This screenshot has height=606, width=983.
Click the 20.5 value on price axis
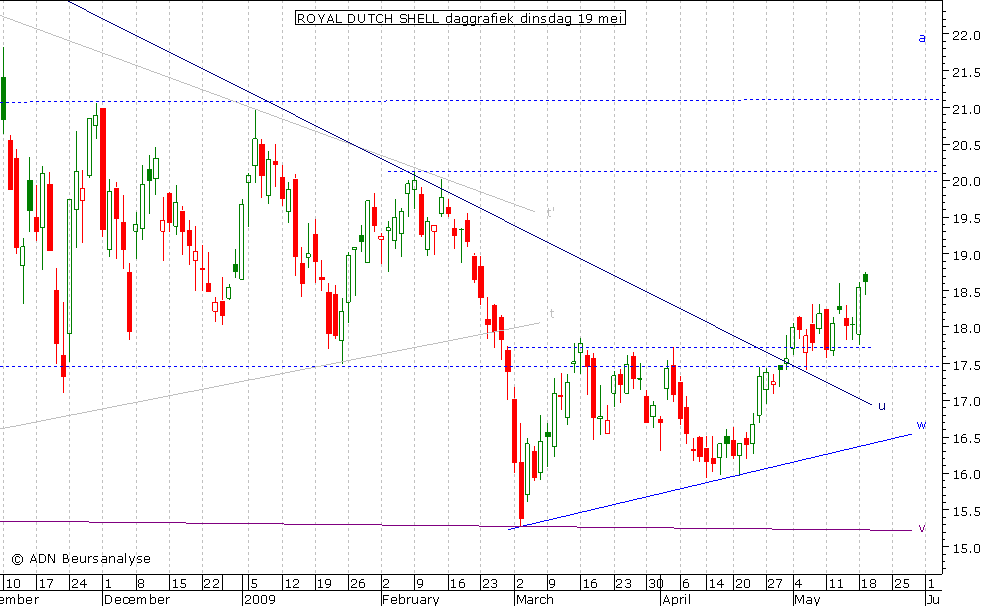[x=965, y=145]
